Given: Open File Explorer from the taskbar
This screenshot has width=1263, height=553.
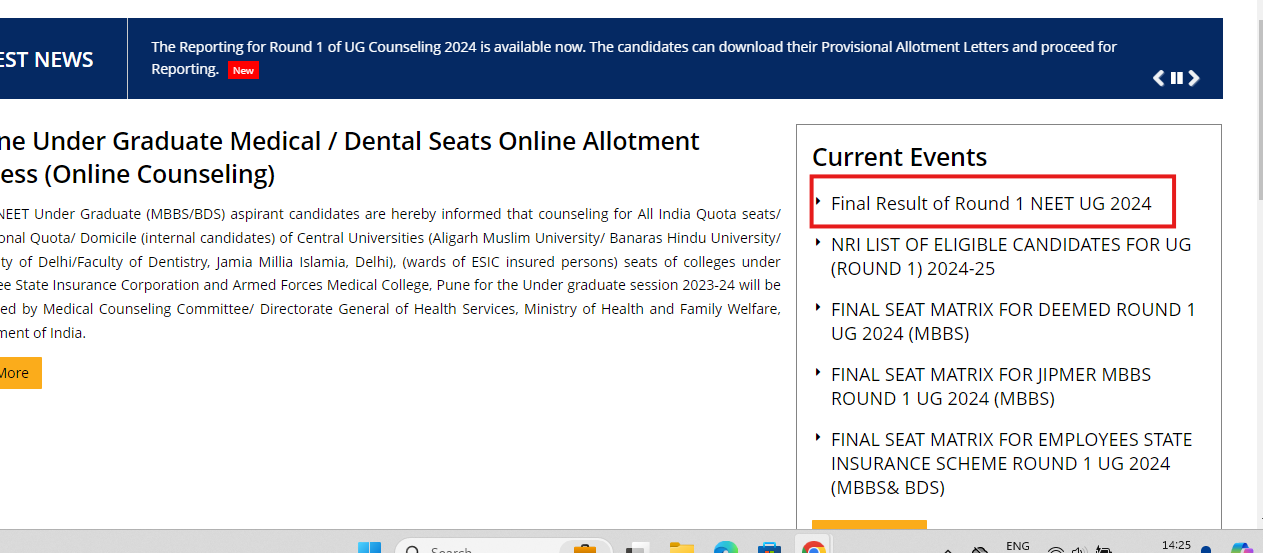Looking at the screenshot, I should 681,548.
